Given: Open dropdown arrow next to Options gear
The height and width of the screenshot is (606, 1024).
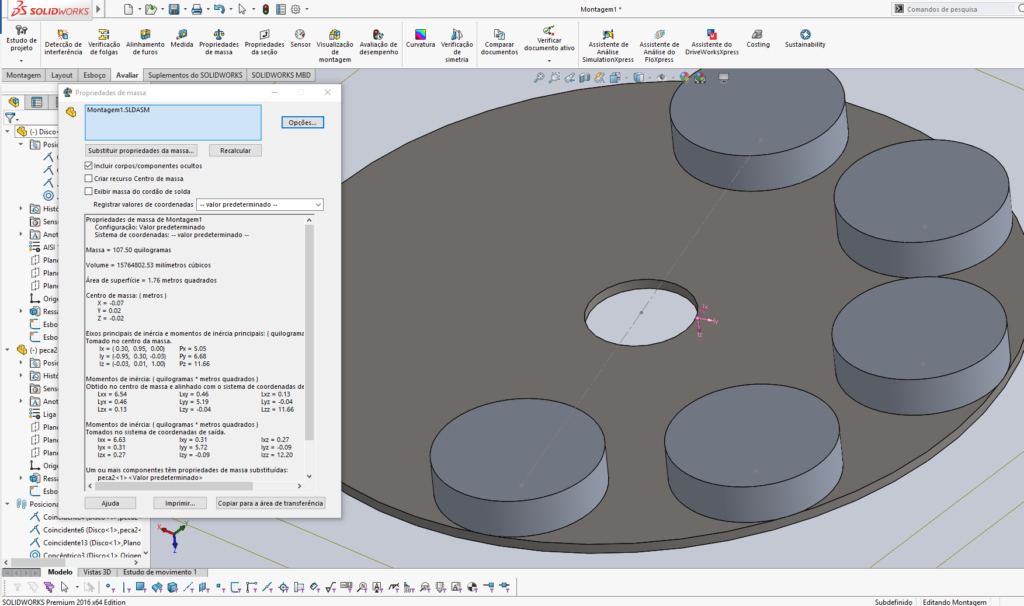Looking at the screenshot, I should [x=306, y=9].
